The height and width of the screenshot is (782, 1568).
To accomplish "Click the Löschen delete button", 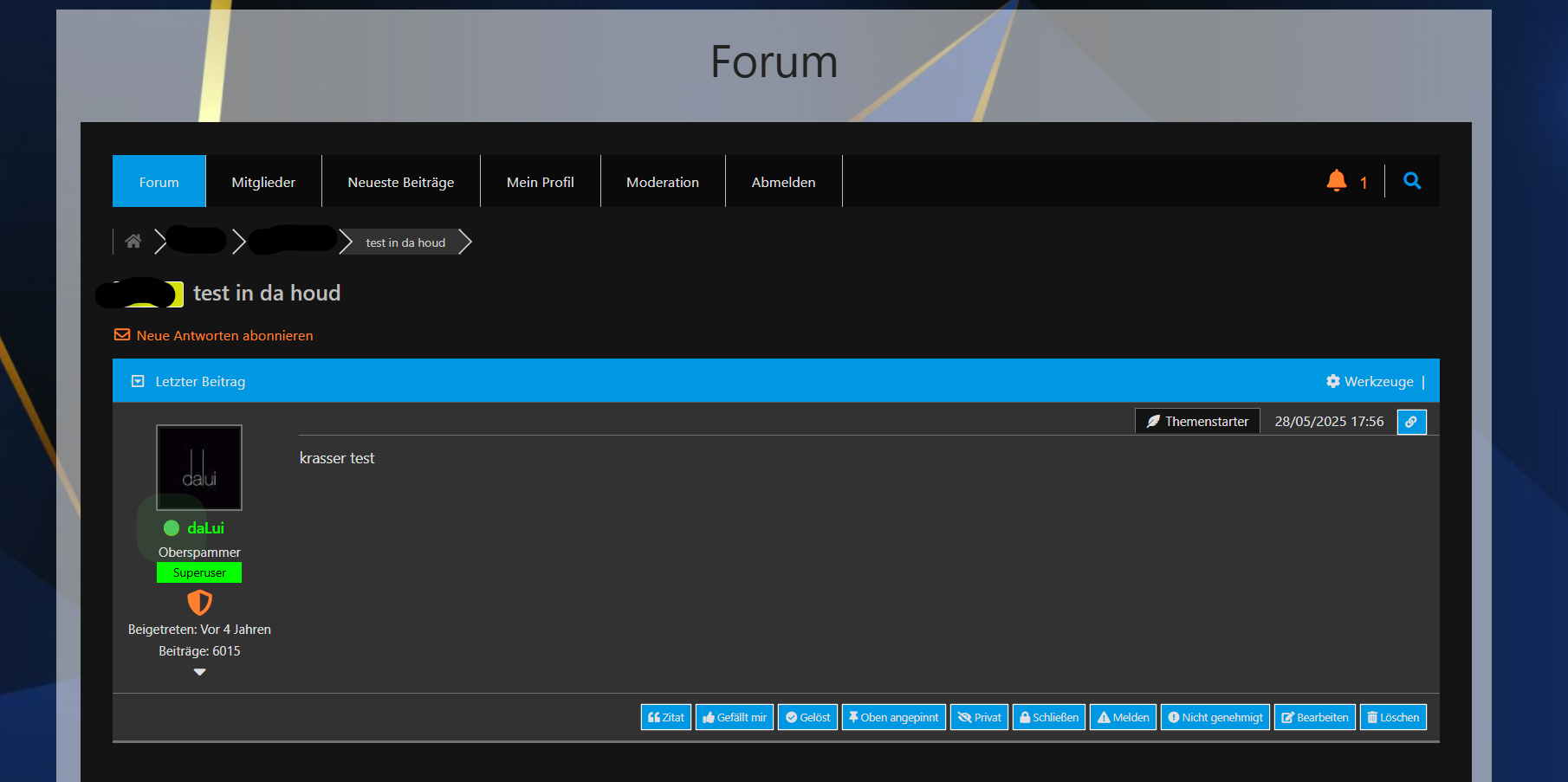I will (x=1392, y=717).
